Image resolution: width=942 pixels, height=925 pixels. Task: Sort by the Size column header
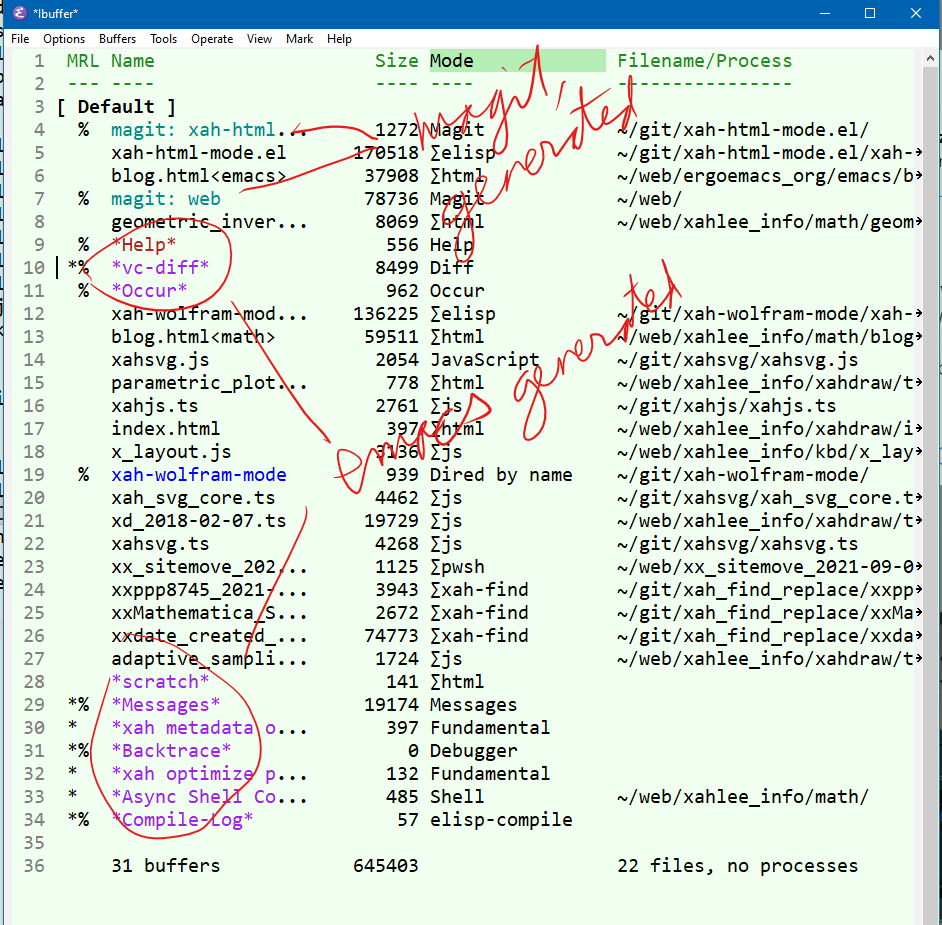click(x=397, y=61)
